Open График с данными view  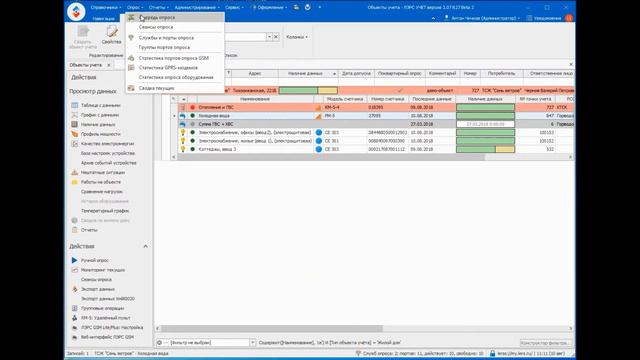click(100, 115)
